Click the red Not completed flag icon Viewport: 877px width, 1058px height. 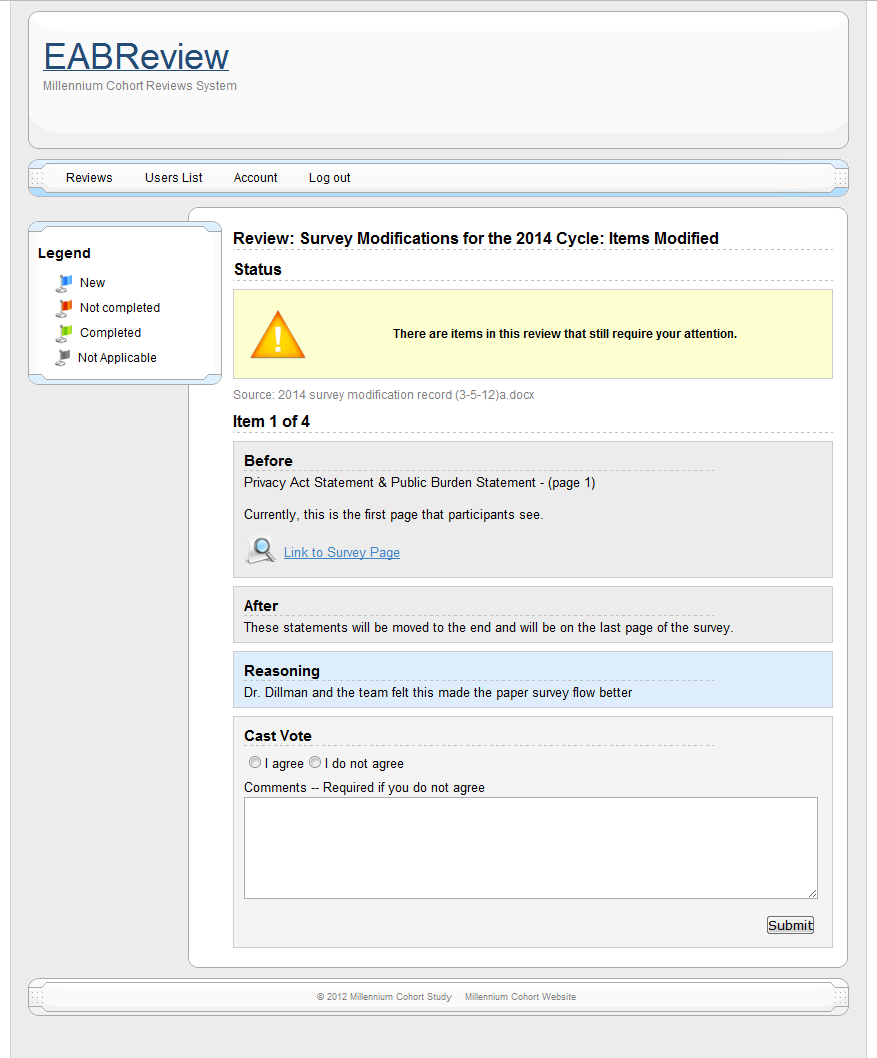64,308
